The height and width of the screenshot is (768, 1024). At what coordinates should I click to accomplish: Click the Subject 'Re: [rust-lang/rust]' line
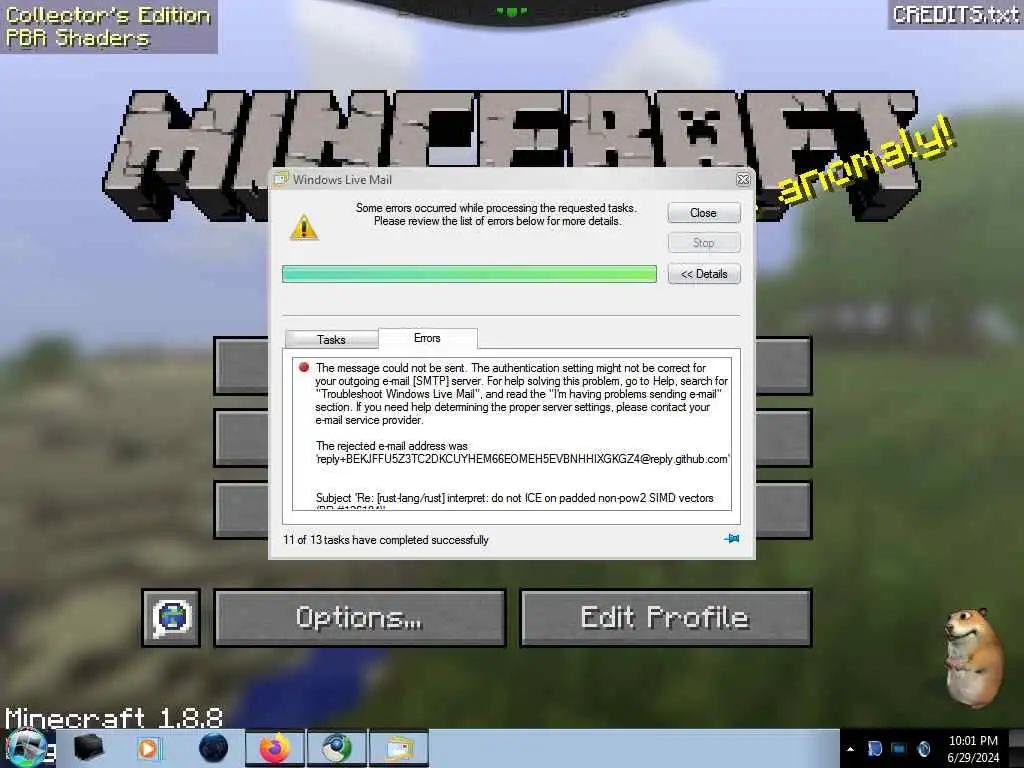(x=515, y=498)
